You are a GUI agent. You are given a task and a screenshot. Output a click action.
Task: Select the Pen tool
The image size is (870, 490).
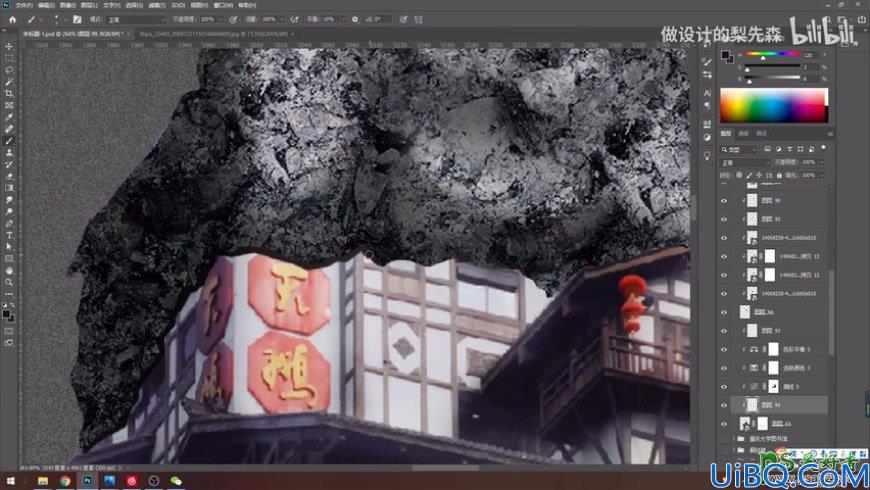coord(9,224)
